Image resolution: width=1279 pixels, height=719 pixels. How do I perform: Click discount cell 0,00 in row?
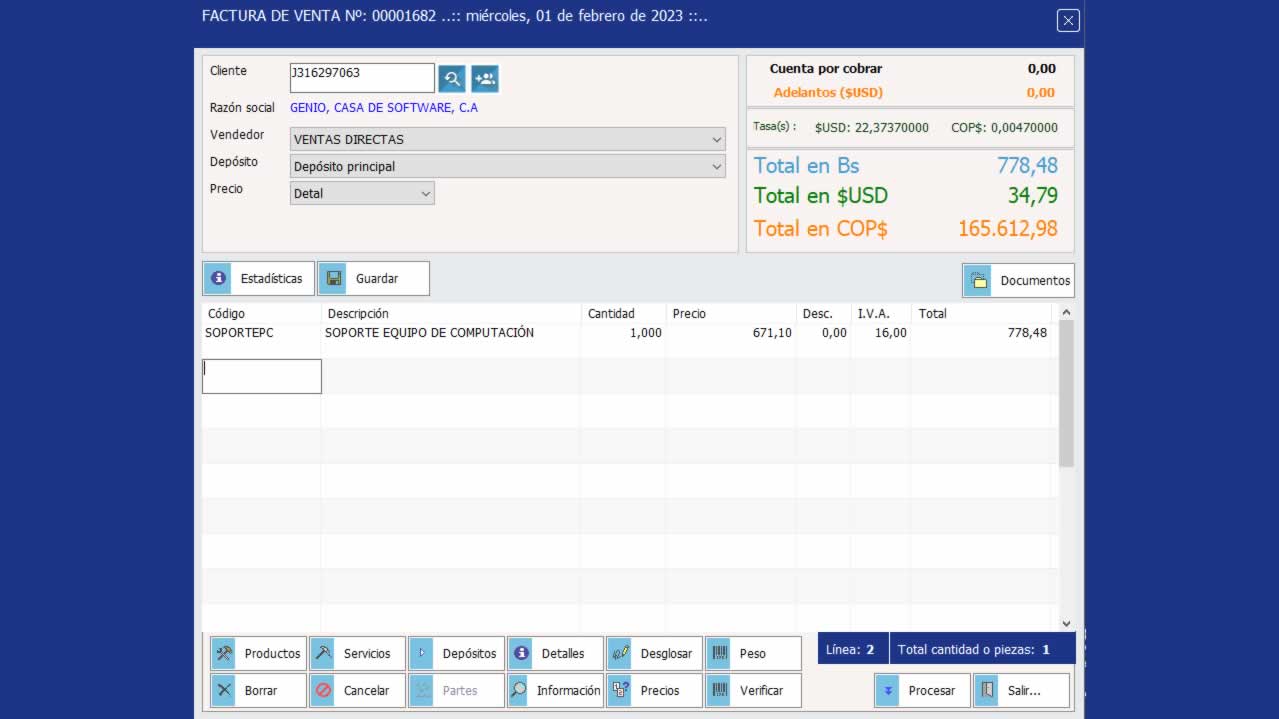[834, 333]
